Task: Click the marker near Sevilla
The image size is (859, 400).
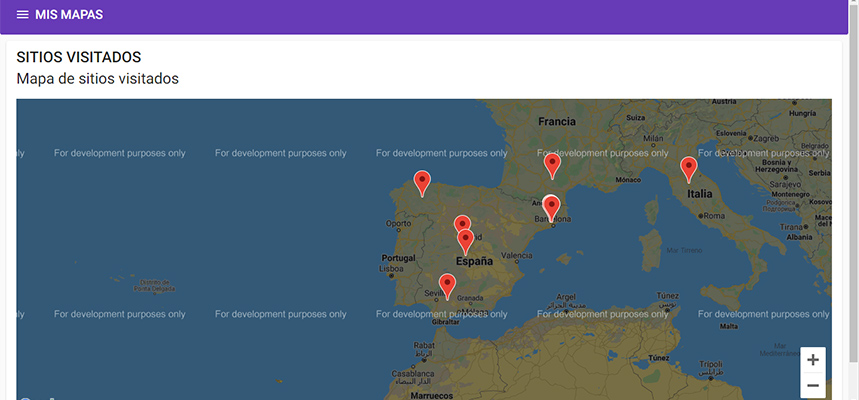Action: [x=447, y=286]
